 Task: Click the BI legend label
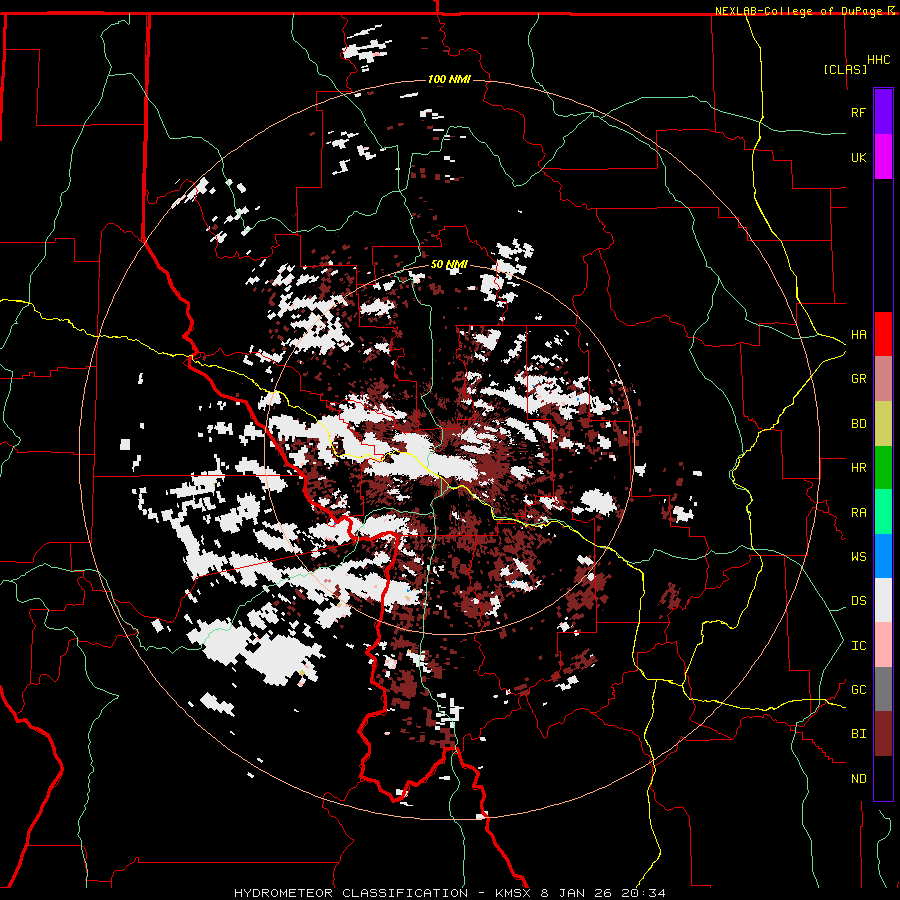point(858,734)
